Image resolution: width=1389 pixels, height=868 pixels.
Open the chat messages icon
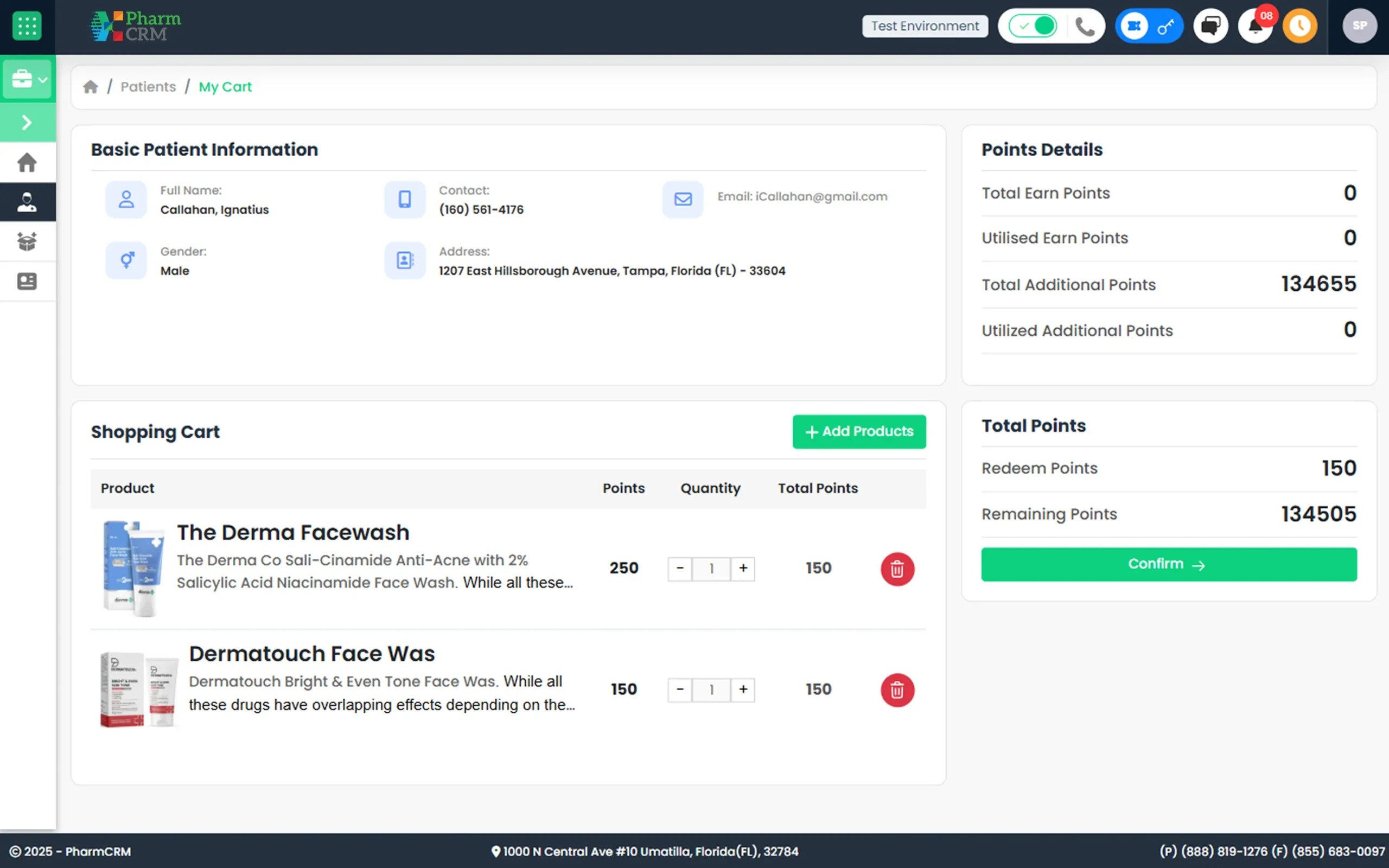coord(1210,26)
